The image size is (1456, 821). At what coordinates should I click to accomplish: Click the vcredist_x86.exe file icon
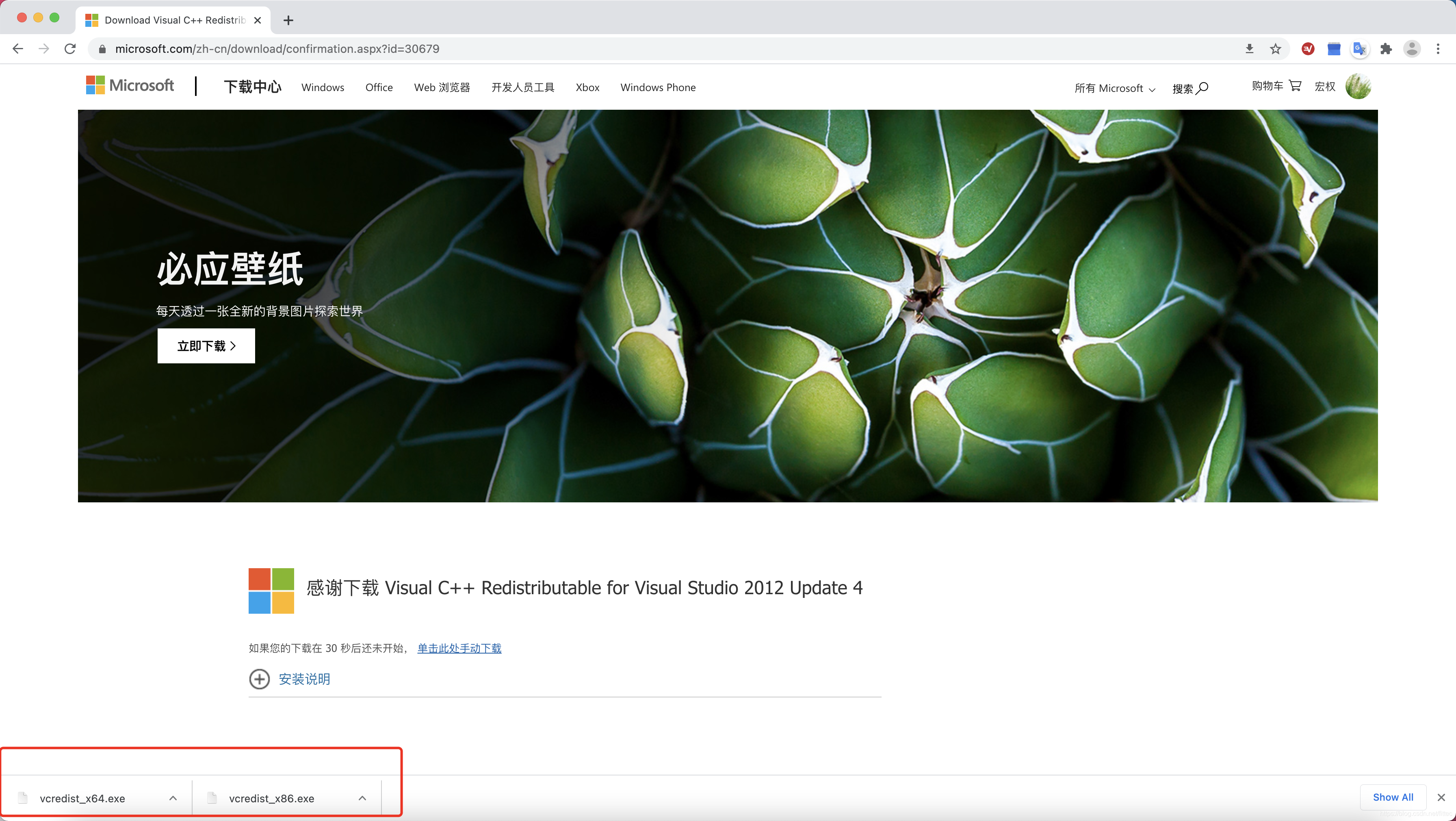212,798
